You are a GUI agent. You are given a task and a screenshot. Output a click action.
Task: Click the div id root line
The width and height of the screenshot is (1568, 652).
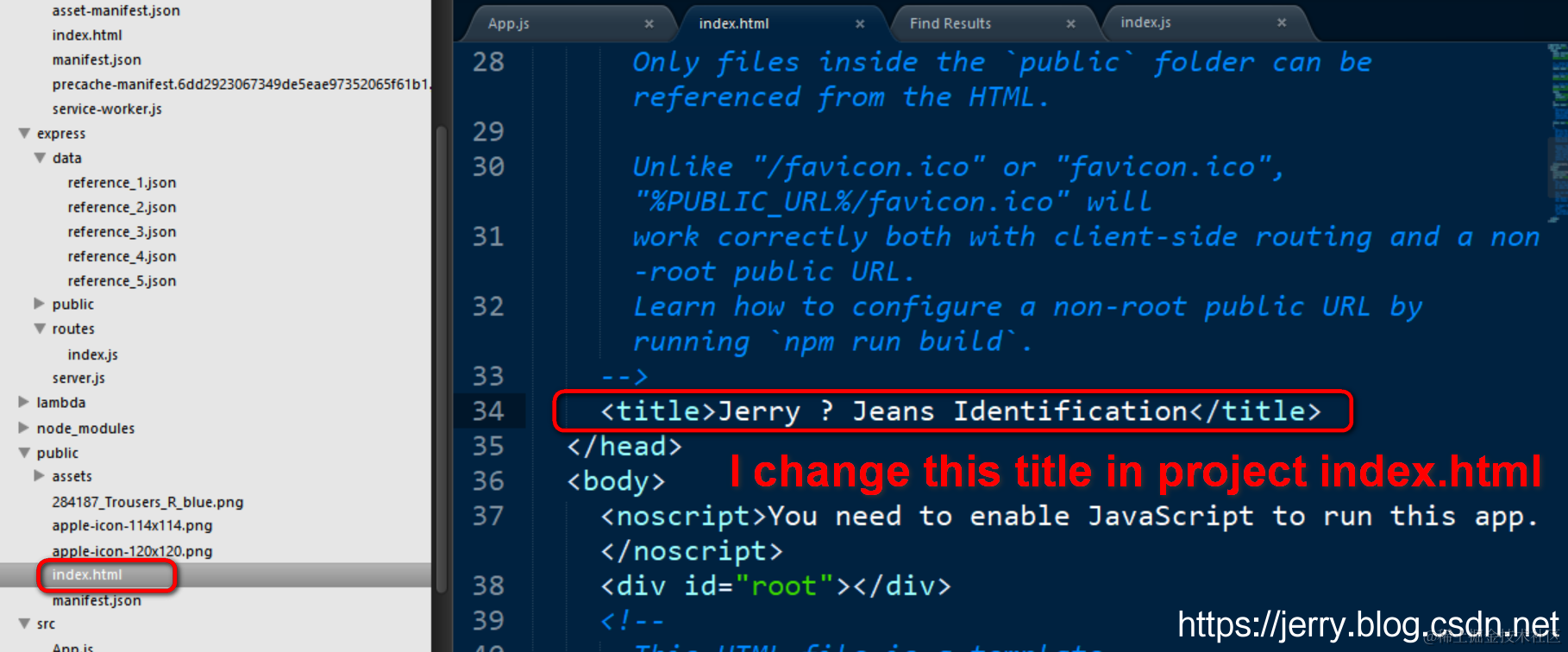coord(775,586)
